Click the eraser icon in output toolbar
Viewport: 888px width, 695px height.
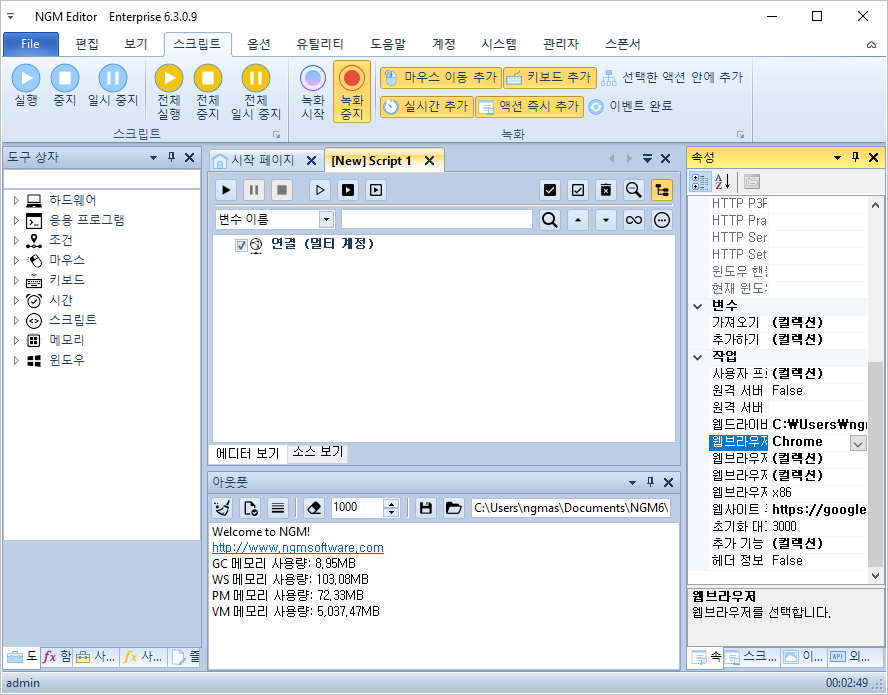314,508
